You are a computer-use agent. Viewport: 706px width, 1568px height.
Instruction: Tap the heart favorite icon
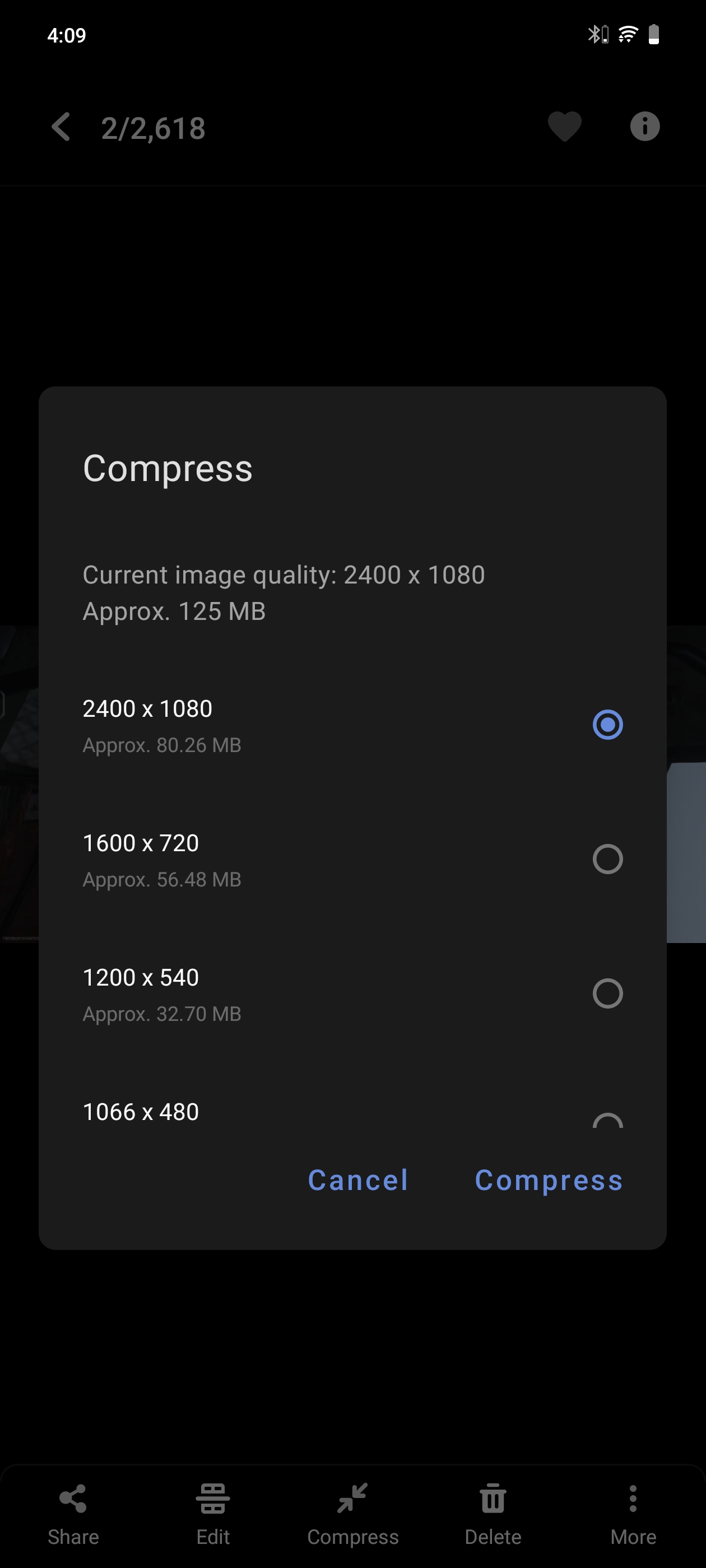click(565, 127)
